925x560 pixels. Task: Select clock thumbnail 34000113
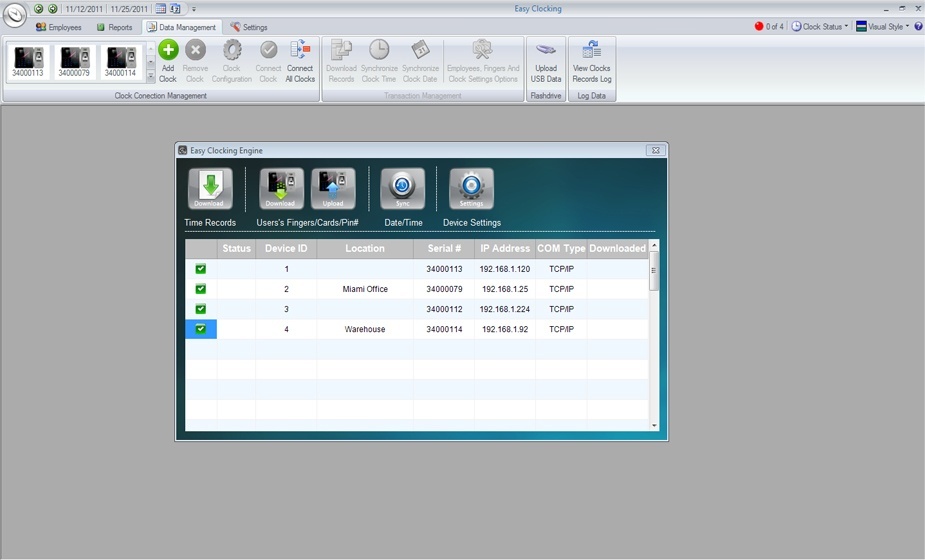(28, 61)
